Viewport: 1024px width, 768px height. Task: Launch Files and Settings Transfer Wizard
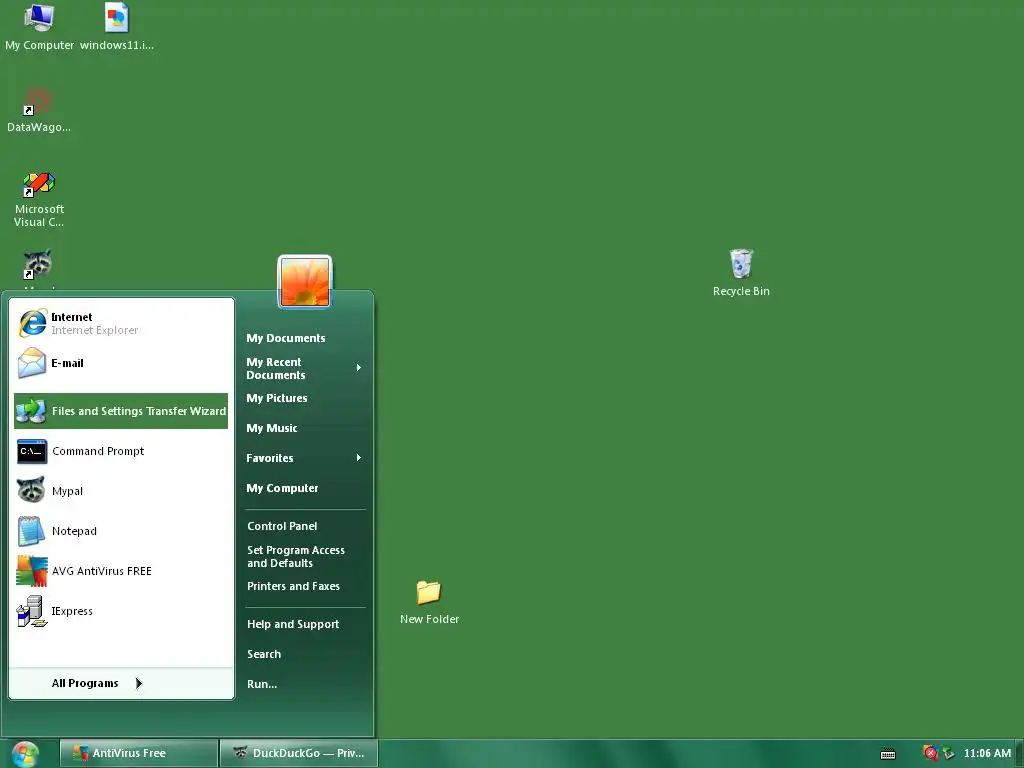click(x=121, y=411)
